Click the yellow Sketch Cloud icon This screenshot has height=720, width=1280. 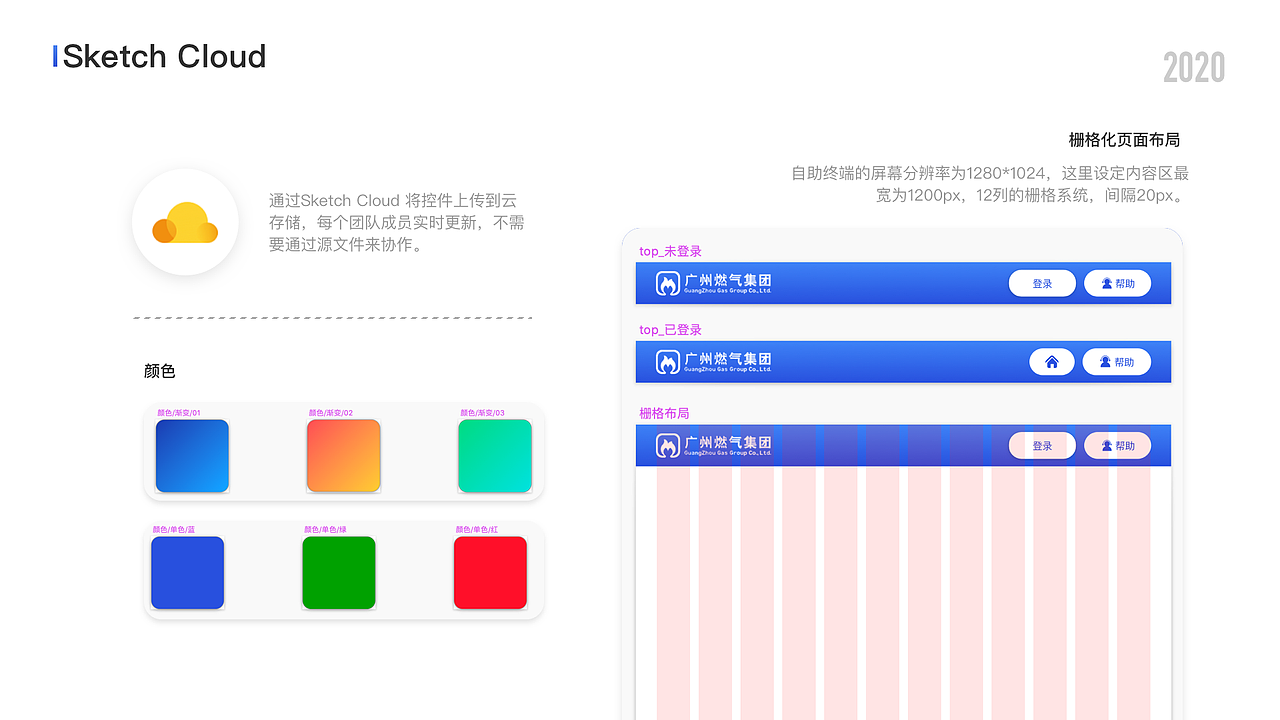pos(185,222)
